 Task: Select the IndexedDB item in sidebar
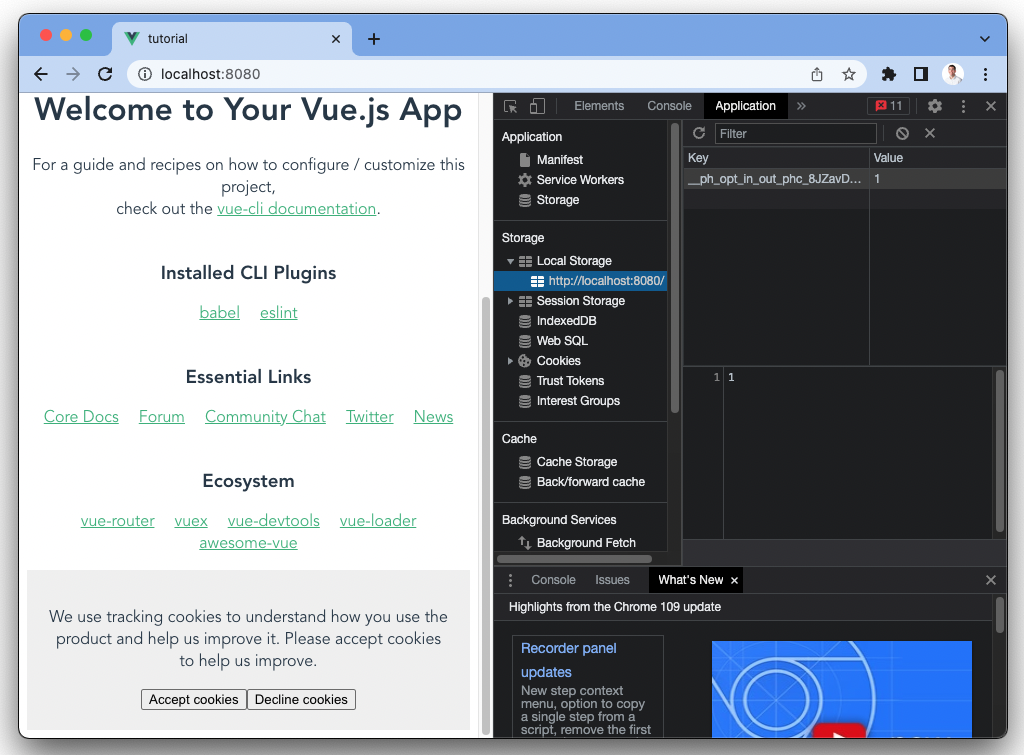tap(566, 321)
